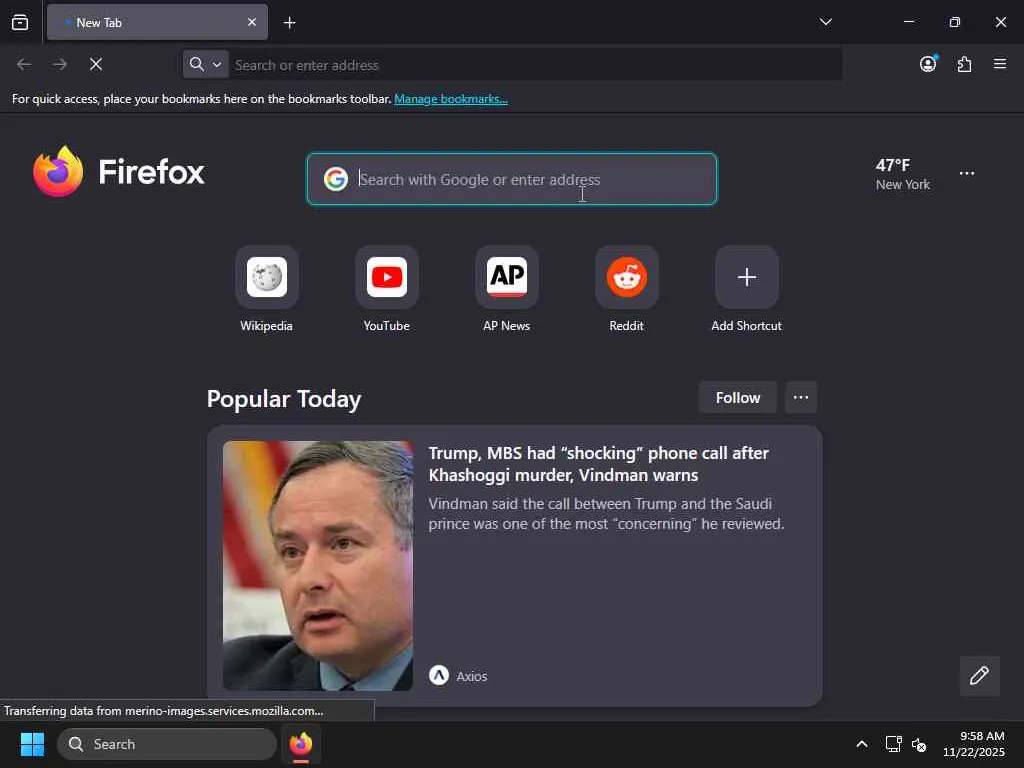Open the search engine selector dropdown in address bar
Image resolution: width=1024 pixels, height=768 pixels.
pos(206,64)
